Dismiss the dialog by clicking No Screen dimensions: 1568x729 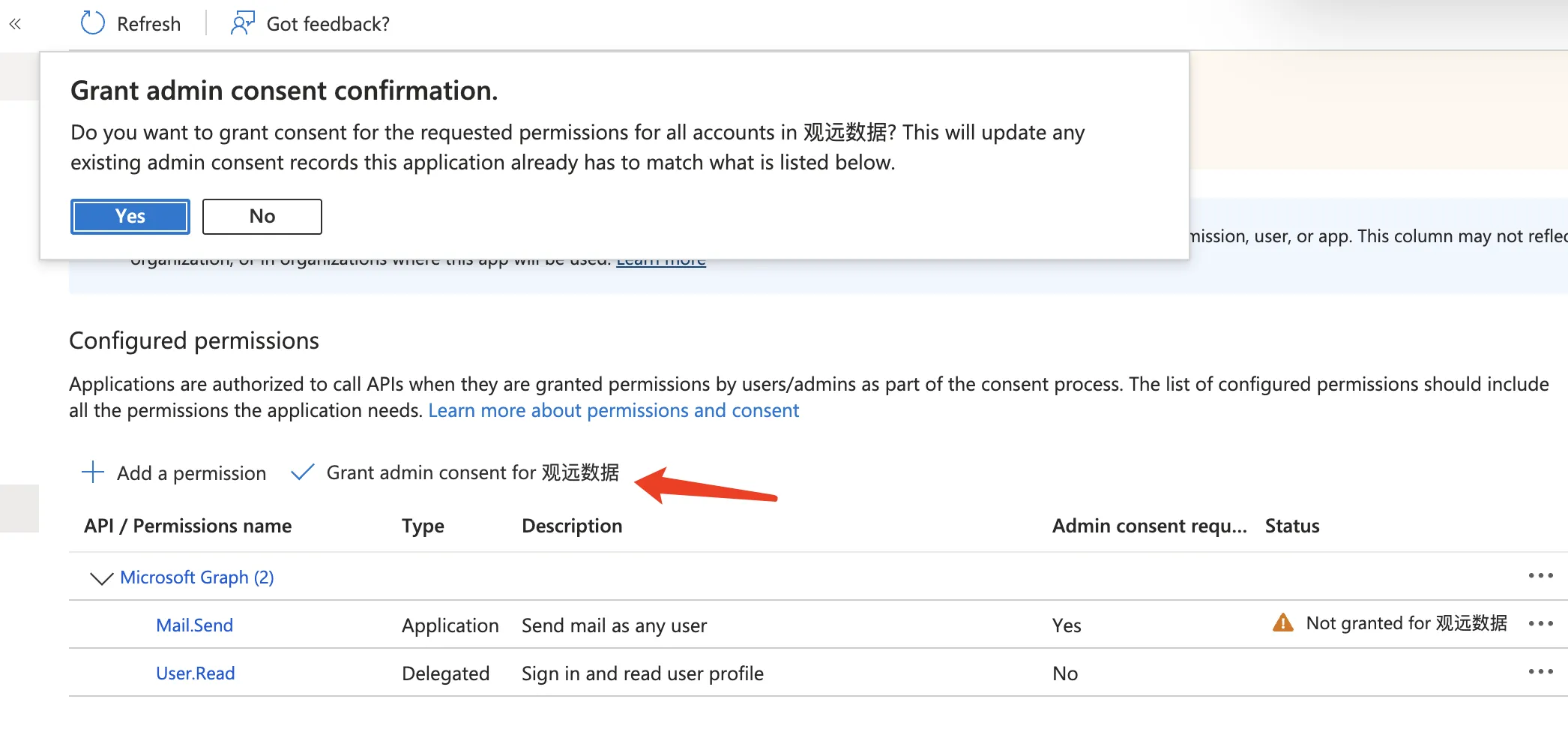(x=261, y=216)
